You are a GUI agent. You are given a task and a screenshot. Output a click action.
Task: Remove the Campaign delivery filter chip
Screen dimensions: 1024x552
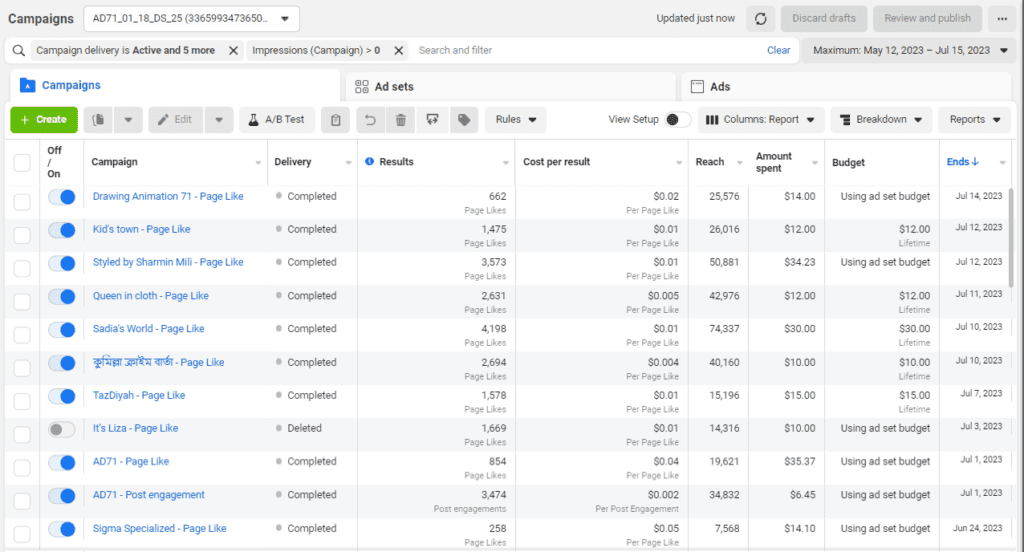coord(233,50)
